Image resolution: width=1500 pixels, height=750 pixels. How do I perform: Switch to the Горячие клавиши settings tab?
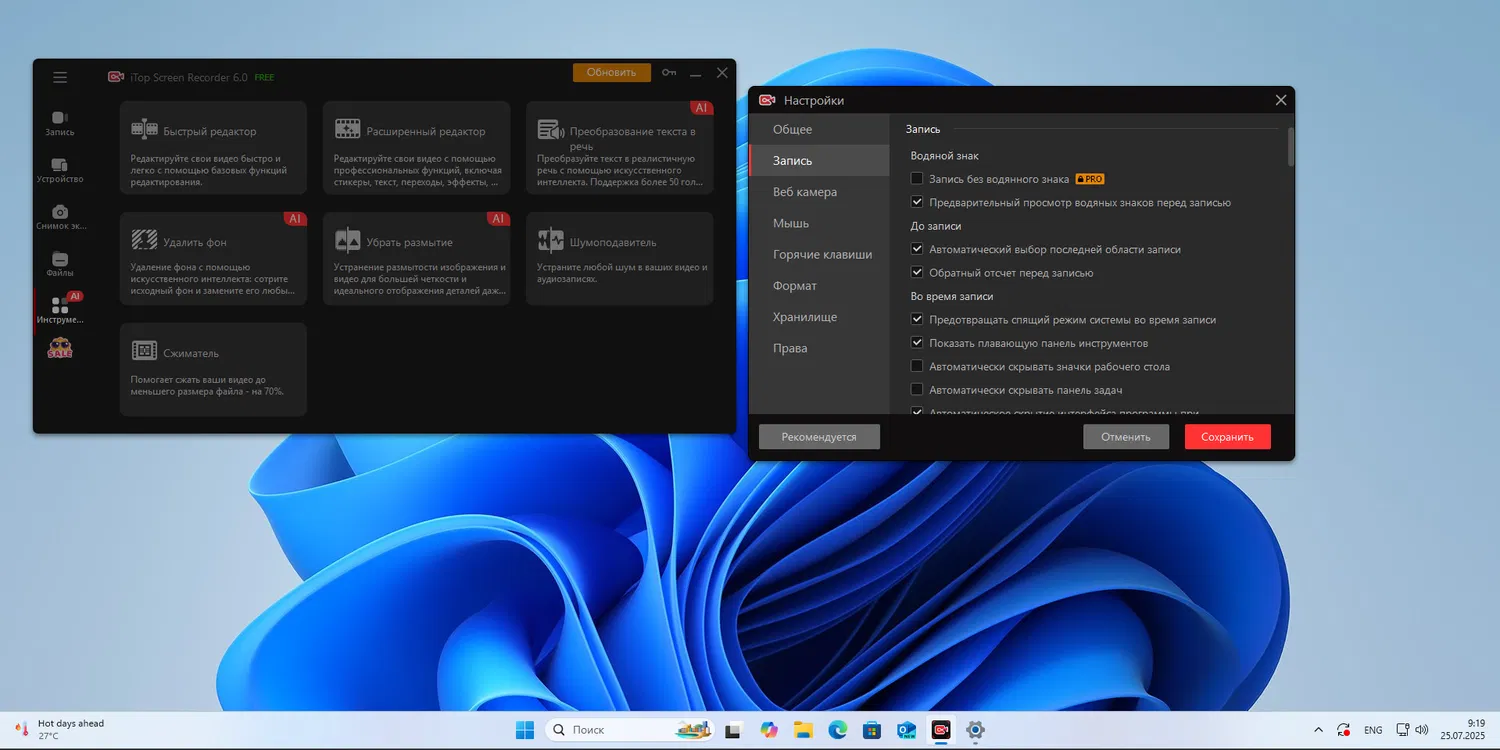point(822,255)
